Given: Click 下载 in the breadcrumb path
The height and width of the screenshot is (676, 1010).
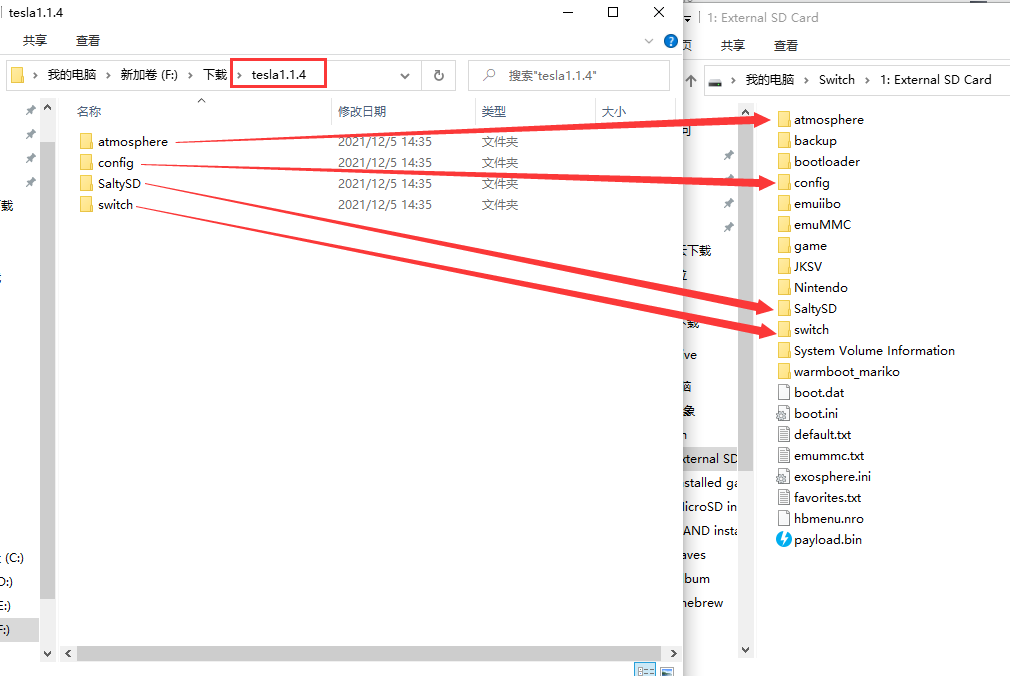Looking at the screenshot, I should point(215,76).
